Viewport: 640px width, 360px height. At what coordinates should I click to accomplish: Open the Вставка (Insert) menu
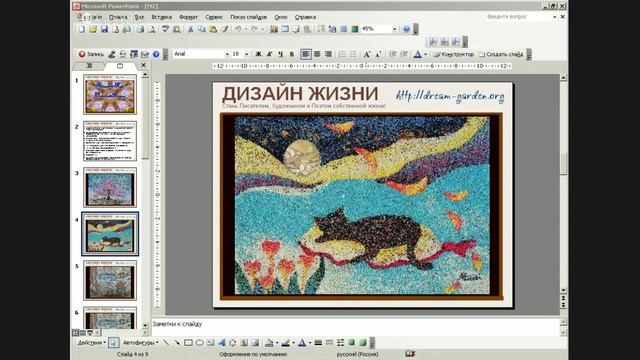pyautogui.click(x=161, y=17)
